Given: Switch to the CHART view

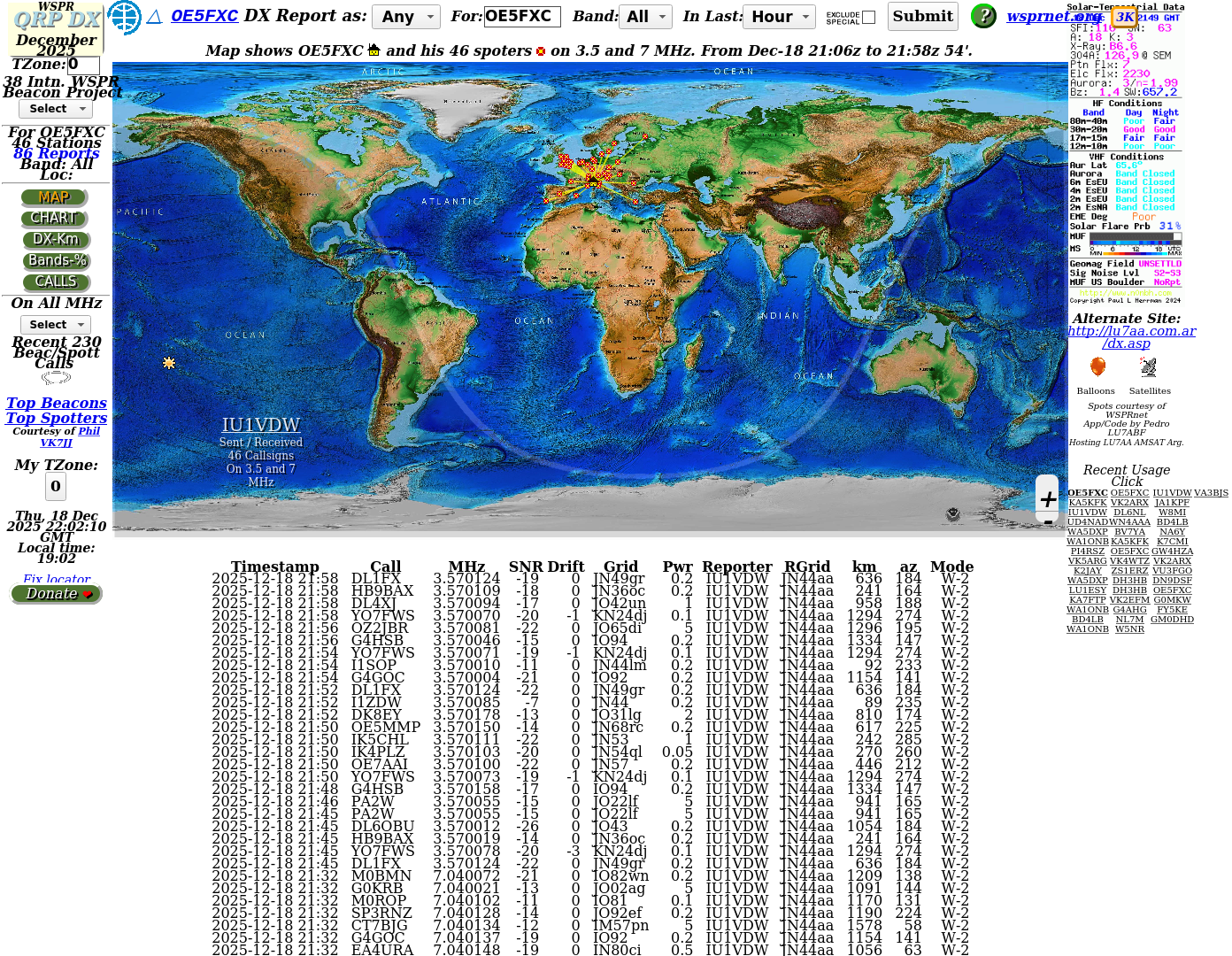Looking at the screenshot, I should (55, 218).
